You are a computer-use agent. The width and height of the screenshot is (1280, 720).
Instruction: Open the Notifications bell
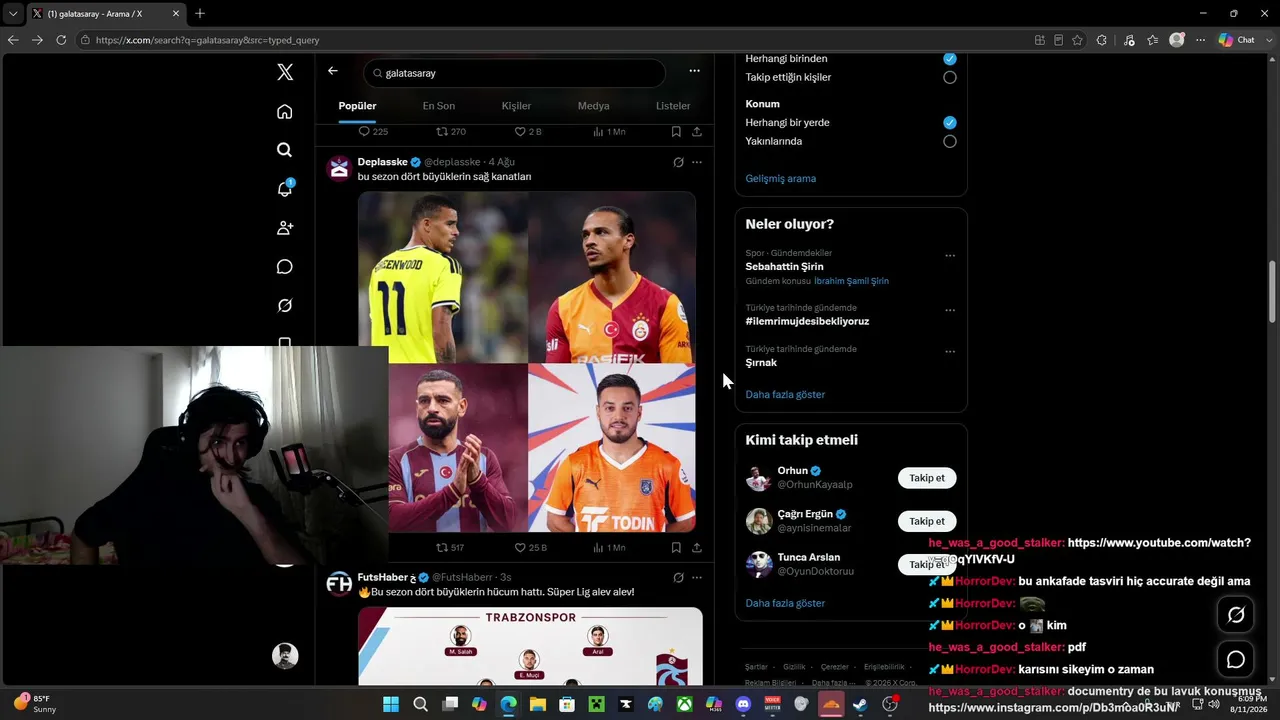point(285,189)
